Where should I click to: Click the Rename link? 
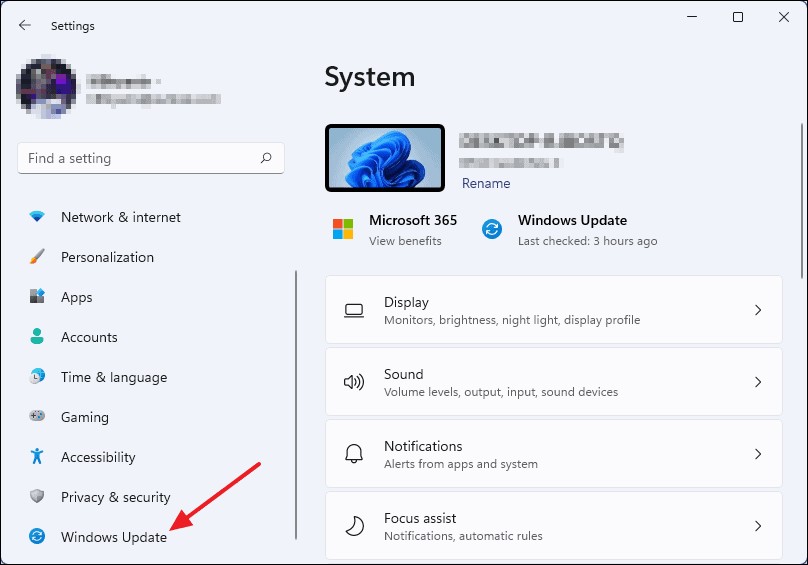[486, 183]
